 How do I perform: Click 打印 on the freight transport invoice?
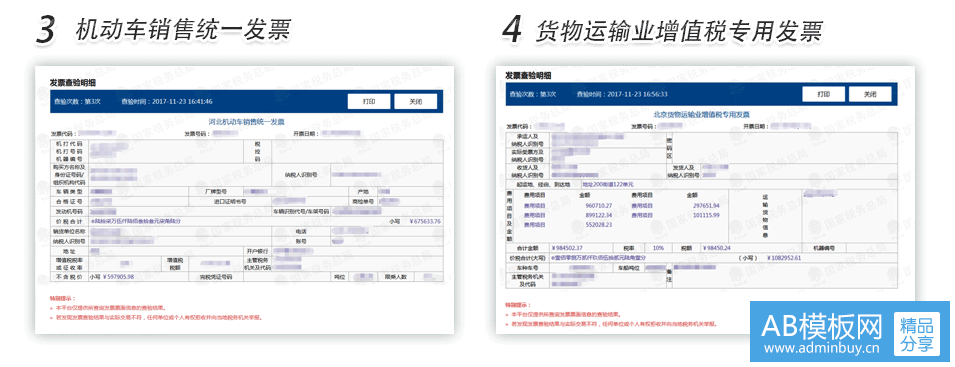[823, 94]
